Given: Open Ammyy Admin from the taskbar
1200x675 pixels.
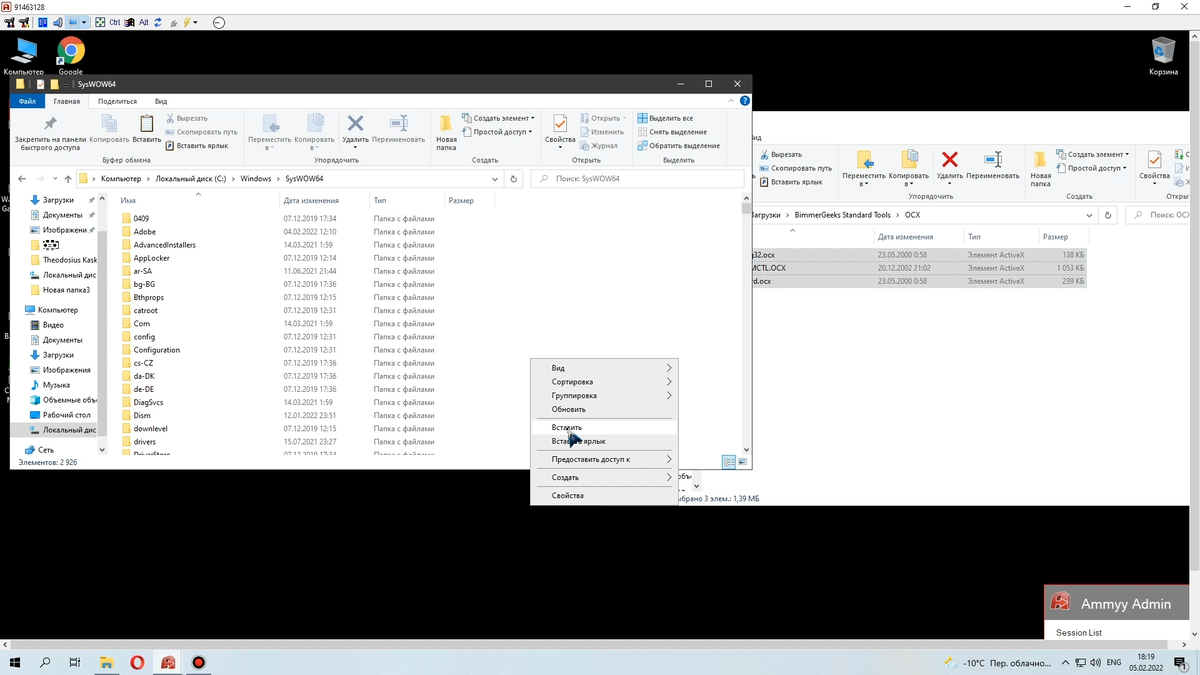Looking at the screenshot, I should click(x=168, y=662).
